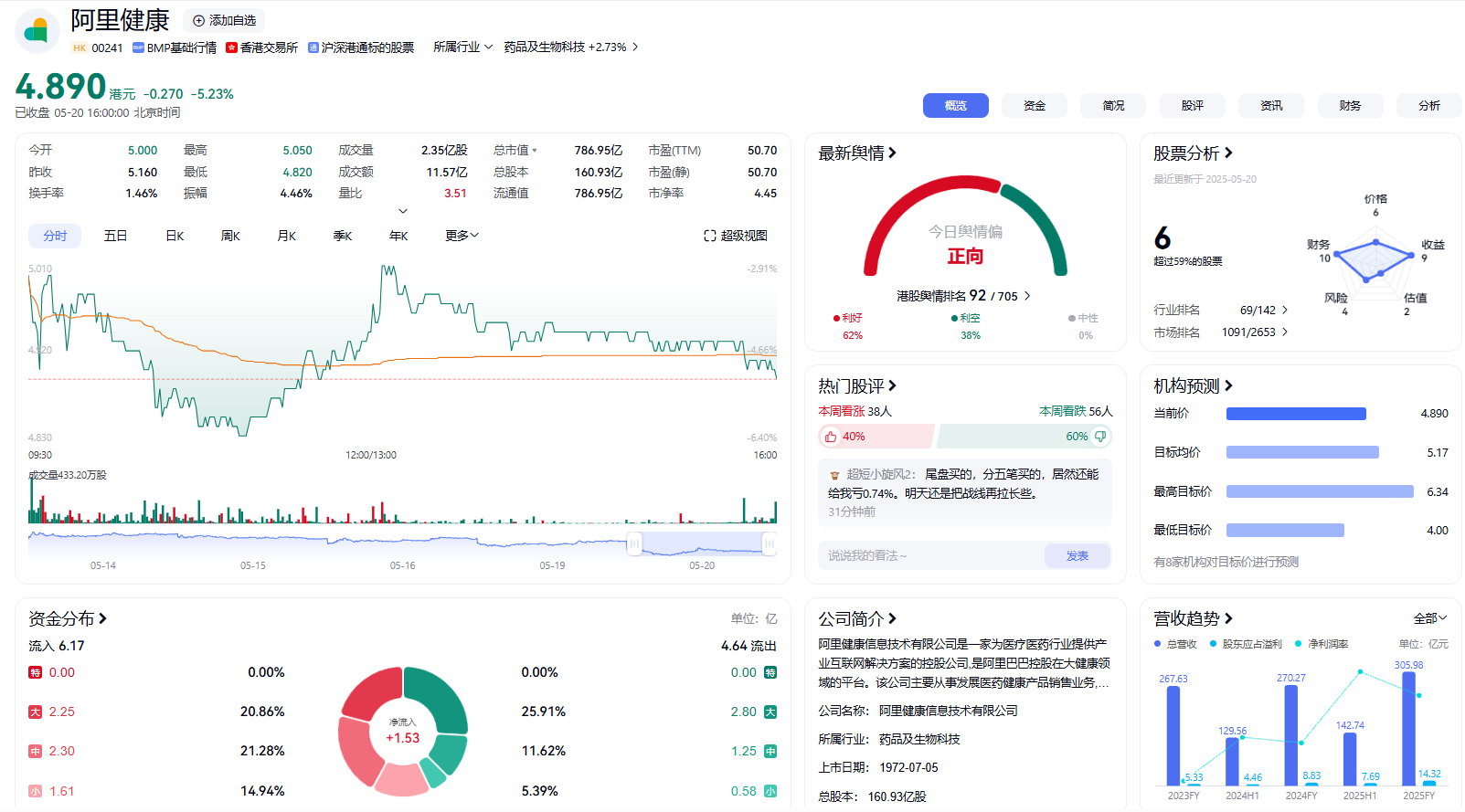
Task: Toggle 净利润率 legend series
Action: click(1322, 644)
